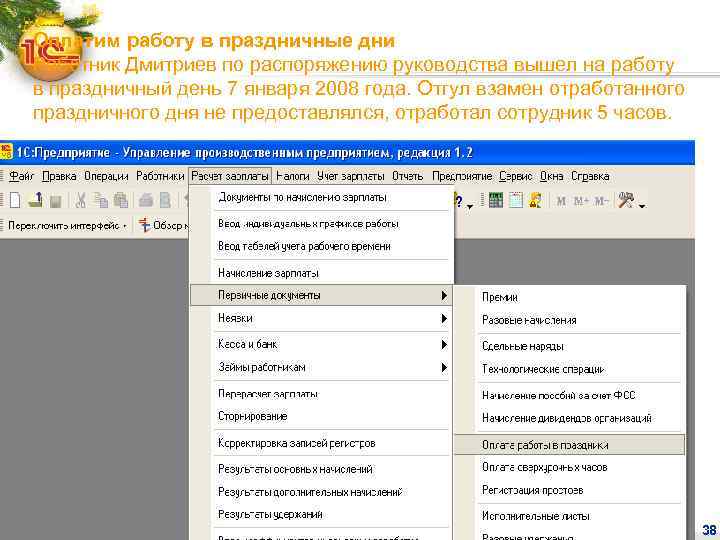The width and height of the screenshot is (720, 540).
Task: Open the Учет зарплаты menu
Action: pos(351,176)
